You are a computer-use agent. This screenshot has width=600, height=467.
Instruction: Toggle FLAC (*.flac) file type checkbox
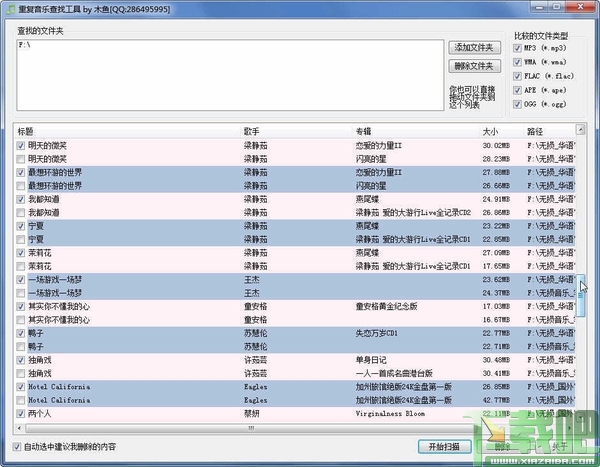(x=517, y=76)
